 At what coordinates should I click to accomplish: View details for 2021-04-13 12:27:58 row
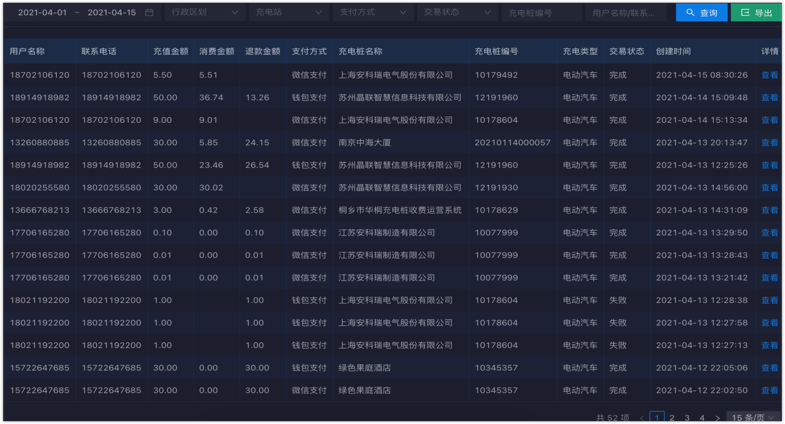click(769, 323)
